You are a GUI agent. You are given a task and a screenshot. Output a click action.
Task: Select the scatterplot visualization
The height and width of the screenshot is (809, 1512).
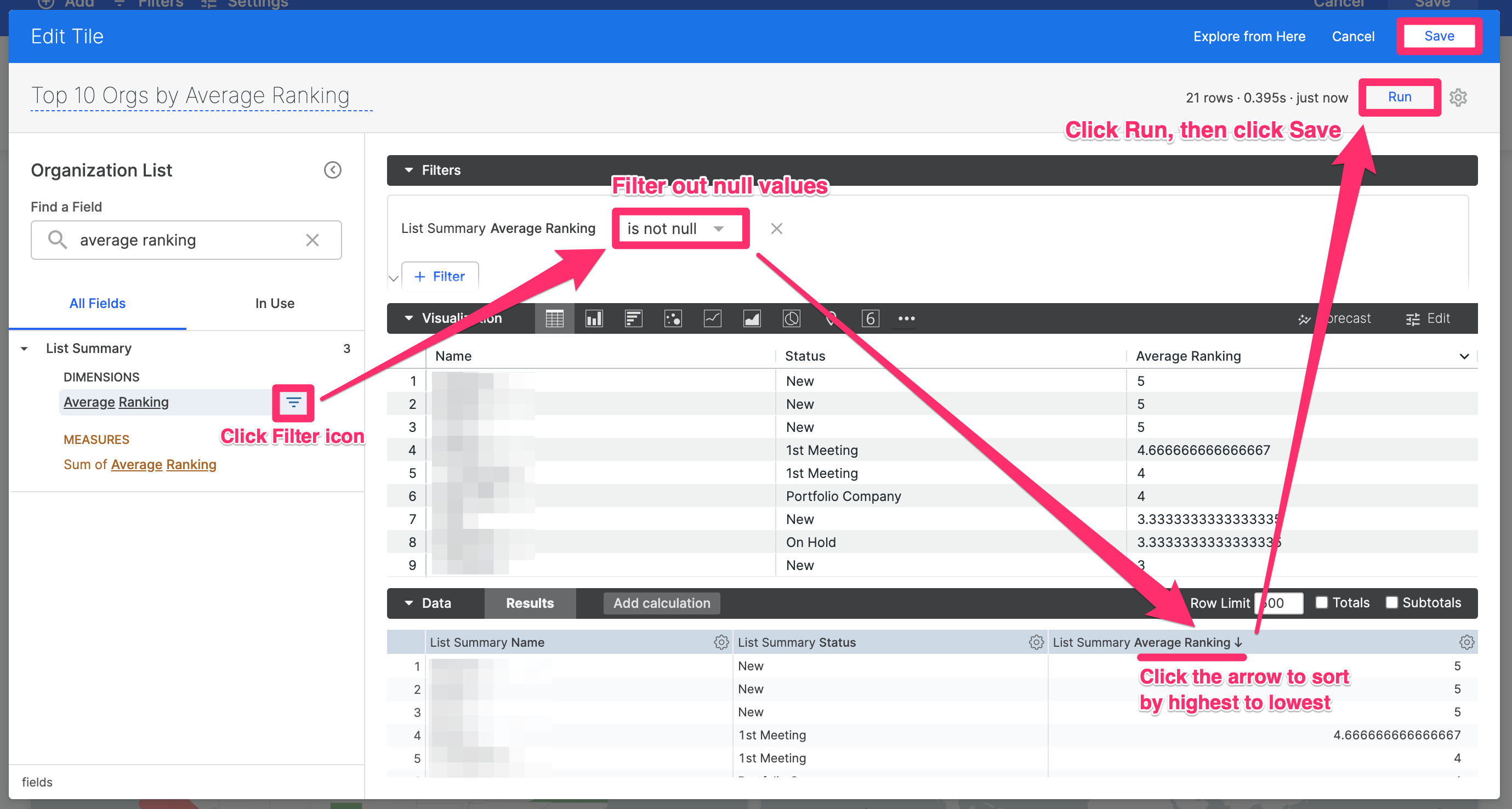tap(673, 318)
